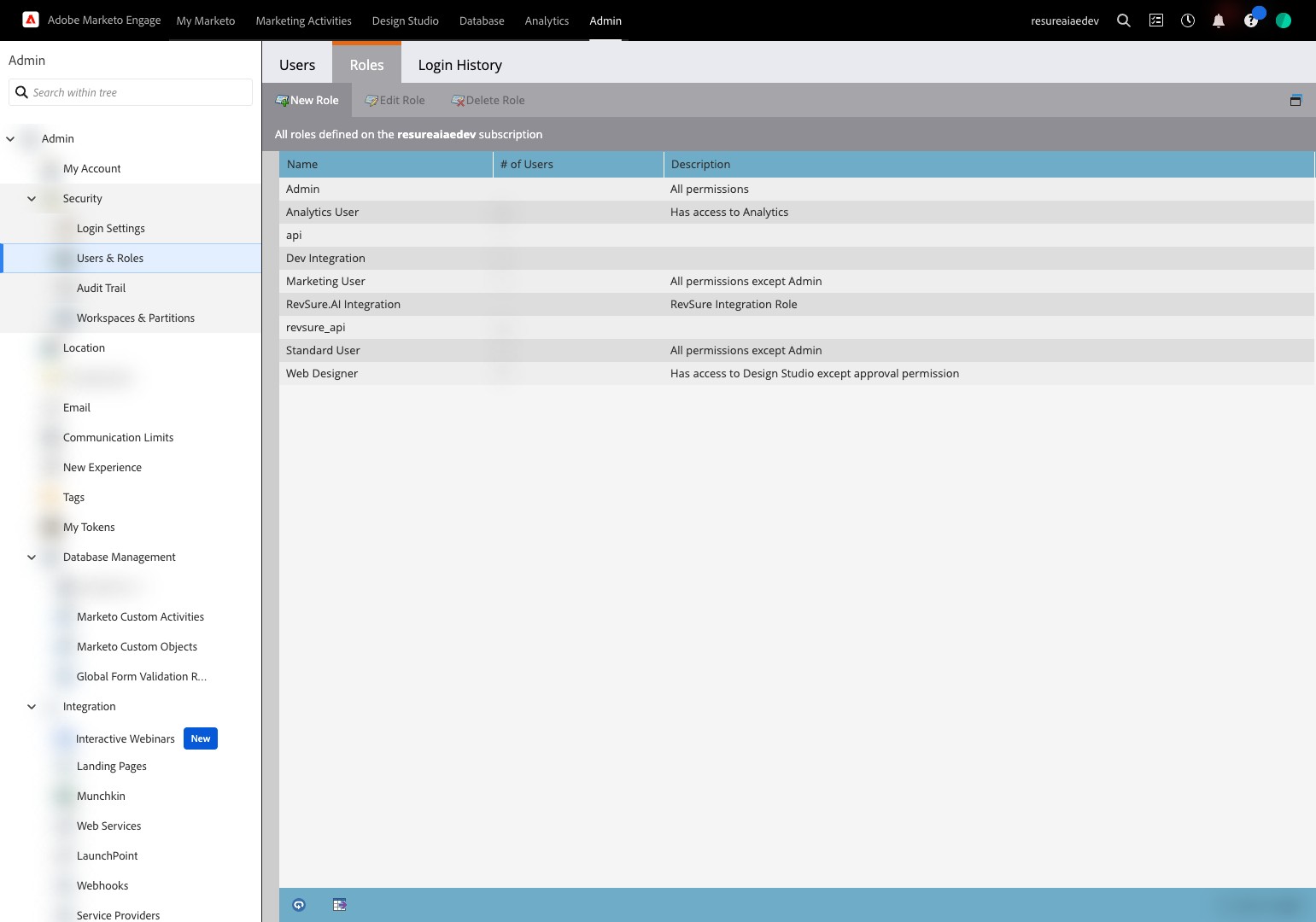1316x922 pixels.
Task: Open Tags in tree
Action: (73, 497)
